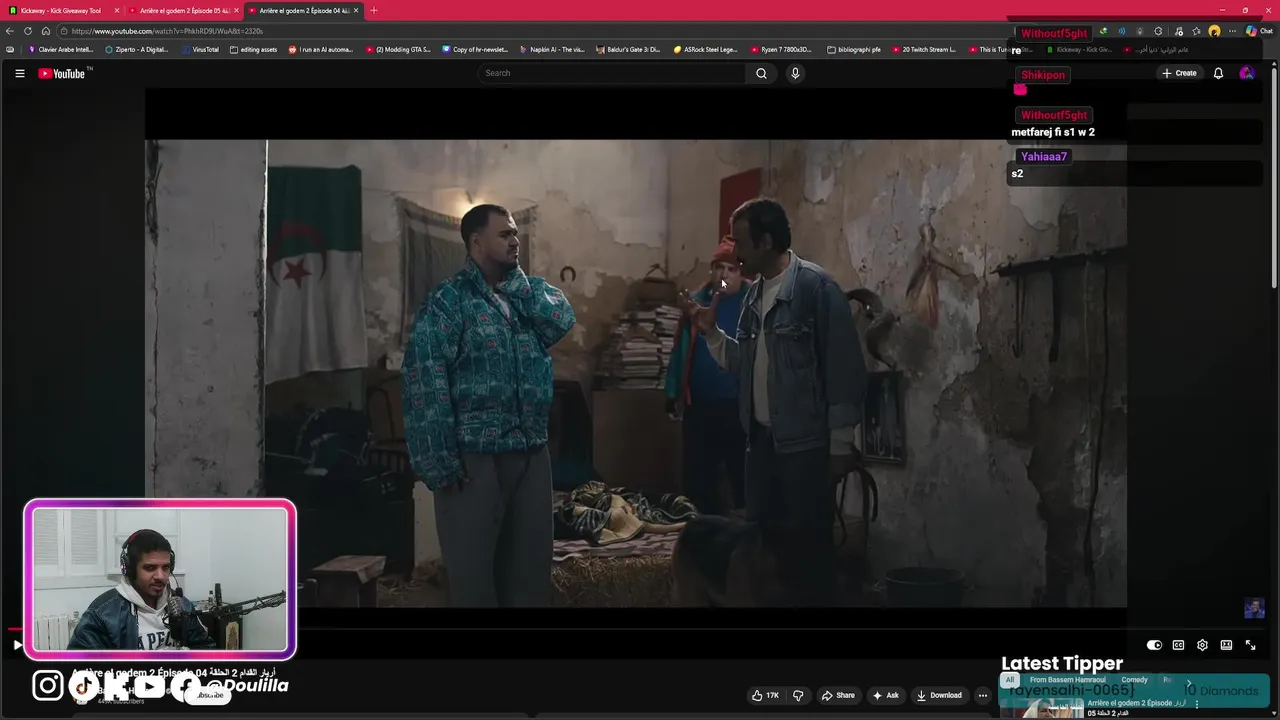Image resolution: width=1280 pixels, height=720 pixels.
Task: Click the search magnifier button
Action: (x=761, y=73)
